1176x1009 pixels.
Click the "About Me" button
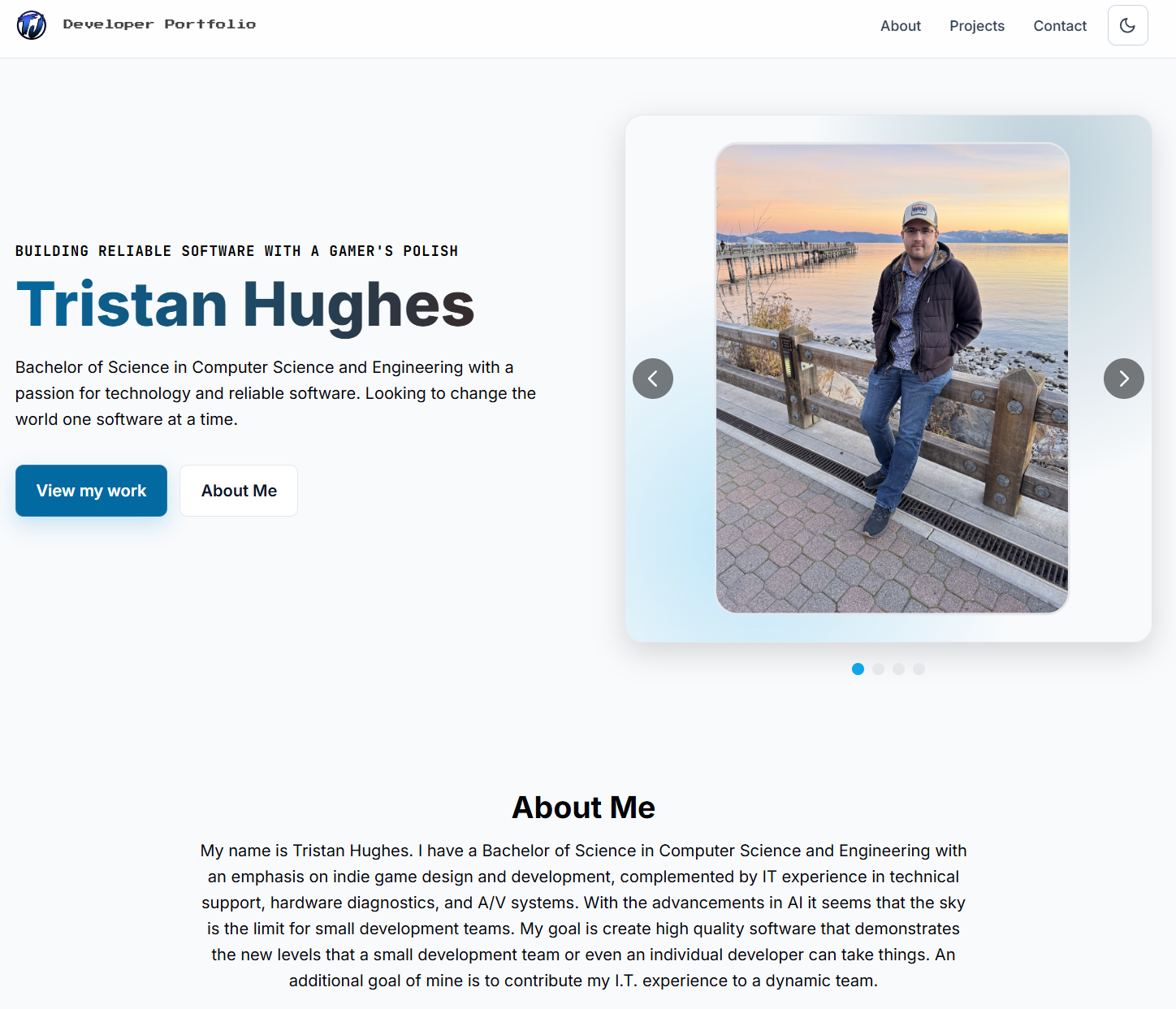[x=239, y=491]
